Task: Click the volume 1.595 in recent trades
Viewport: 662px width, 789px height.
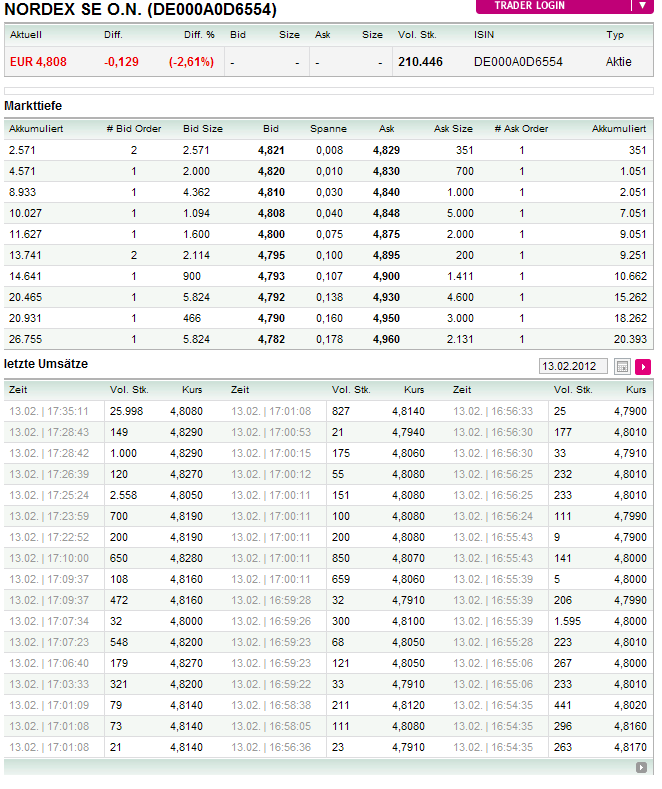Action: tap(567, 621)
